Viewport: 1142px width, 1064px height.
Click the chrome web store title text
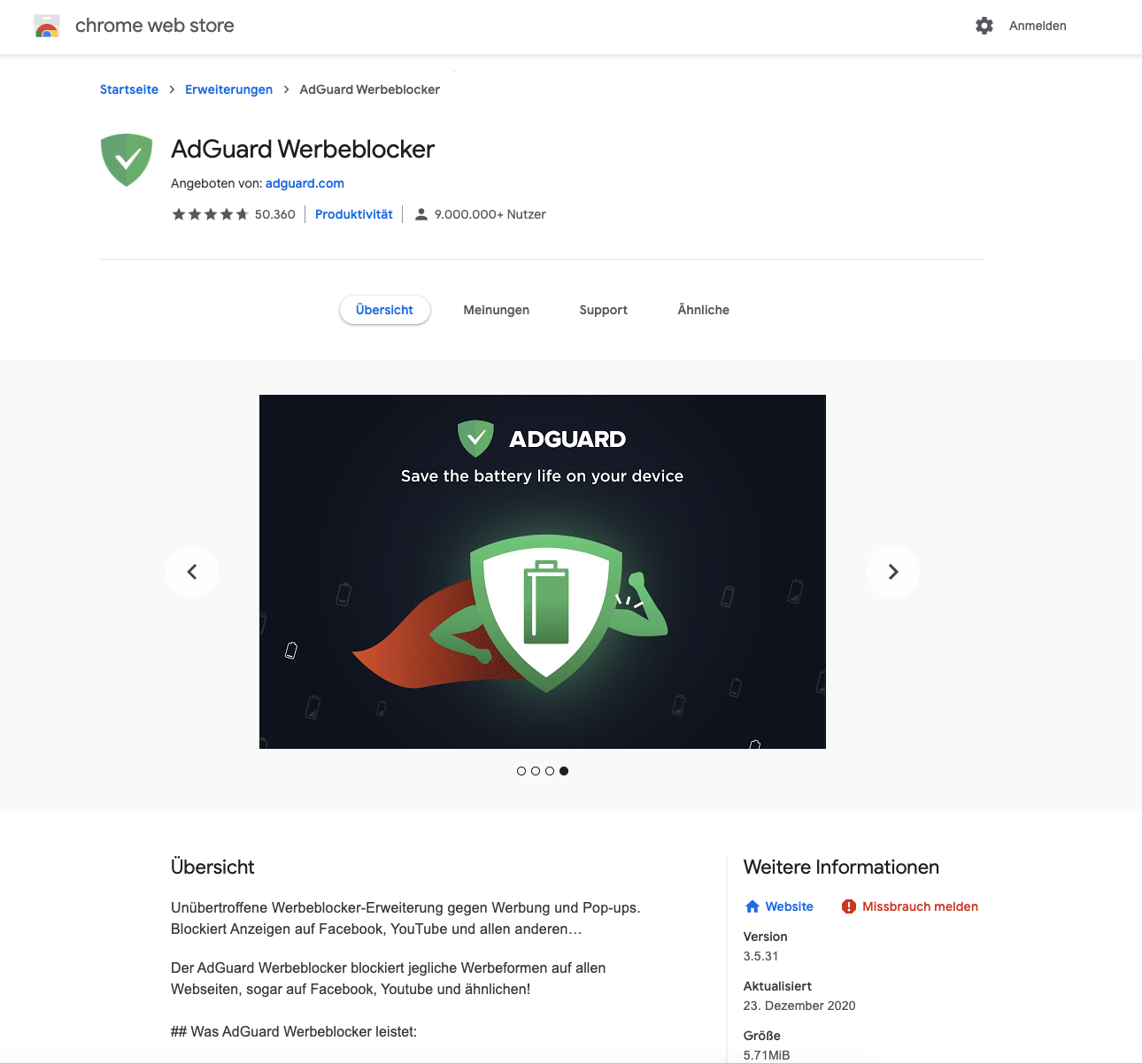155,26
